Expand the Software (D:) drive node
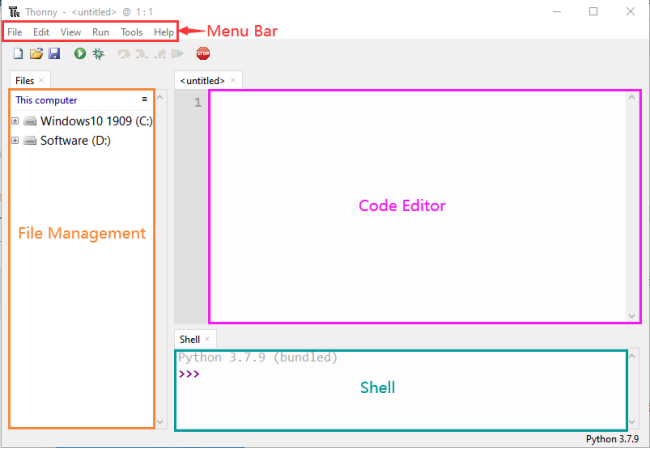 (x=15, y=141)
